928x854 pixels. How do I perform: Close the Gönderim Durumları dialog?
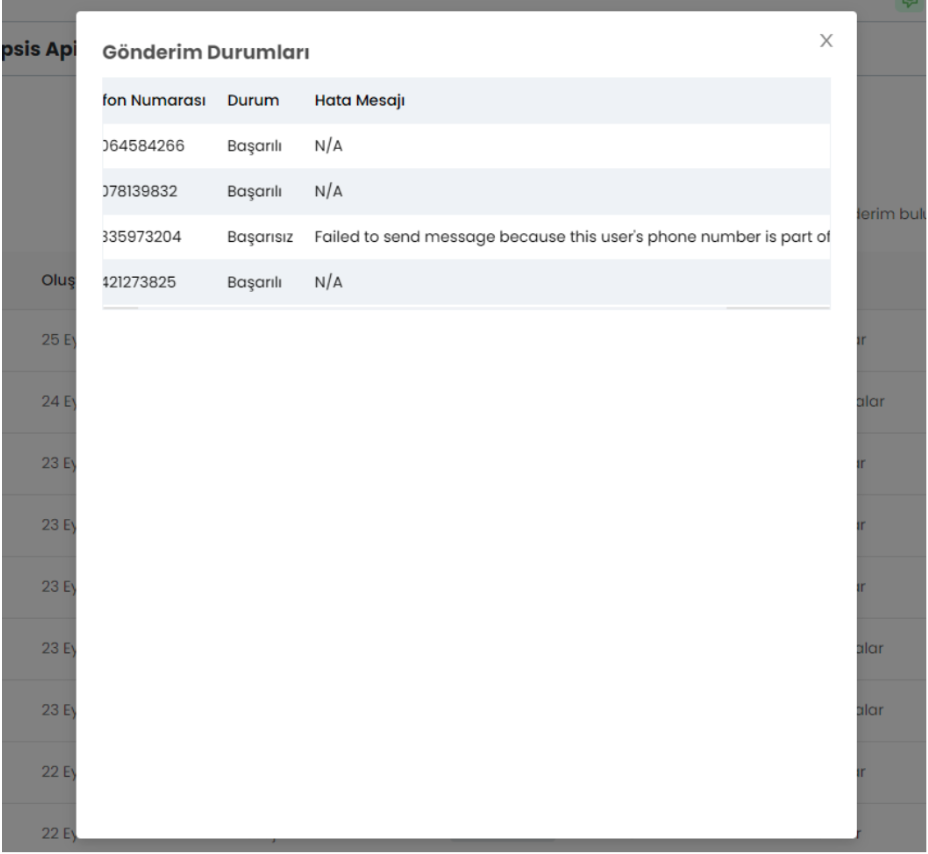click(826, 40)
